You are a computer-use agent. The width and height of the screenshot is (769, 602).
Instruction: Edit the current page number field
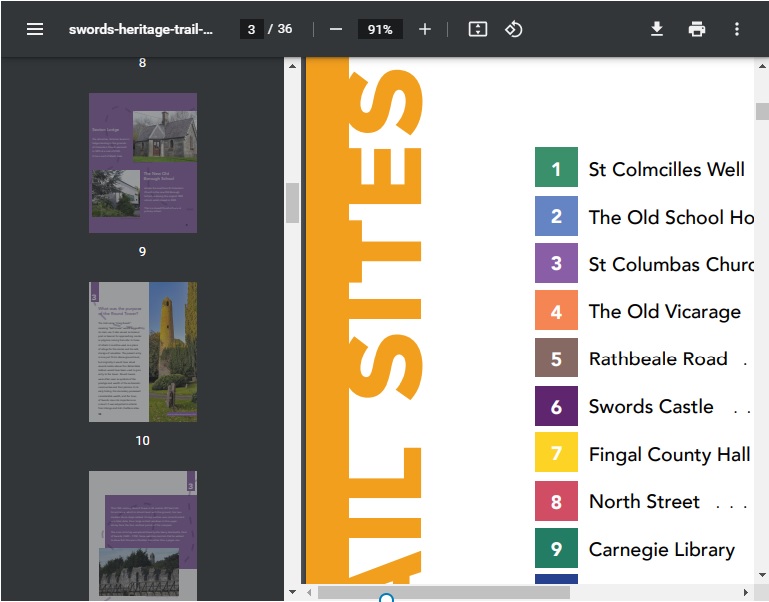251,29
